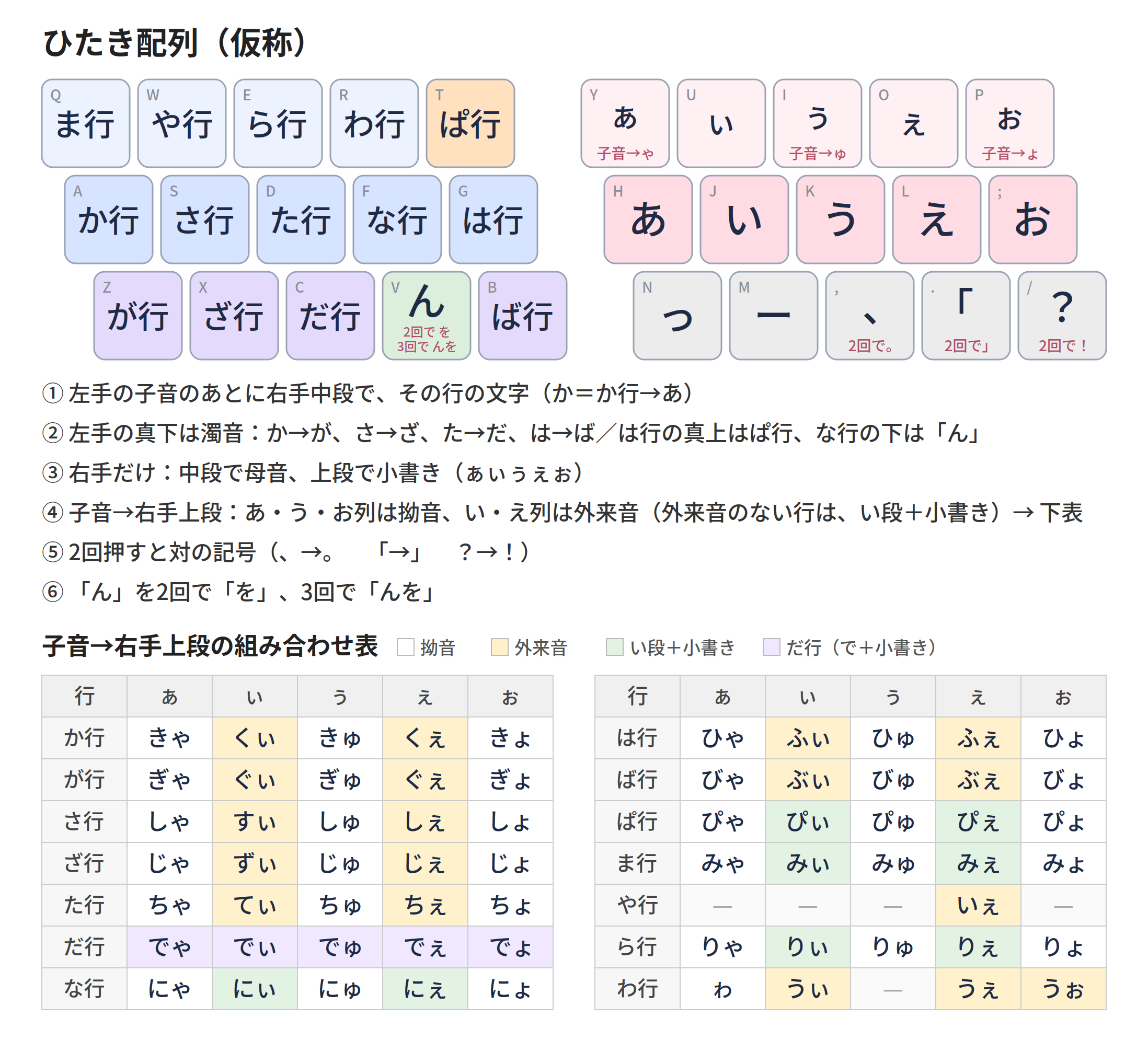This screenshot has height=1041, width=1148.
Task: Click the A key labeled か行
Action: pyautogui.click(x=109, y=219)
